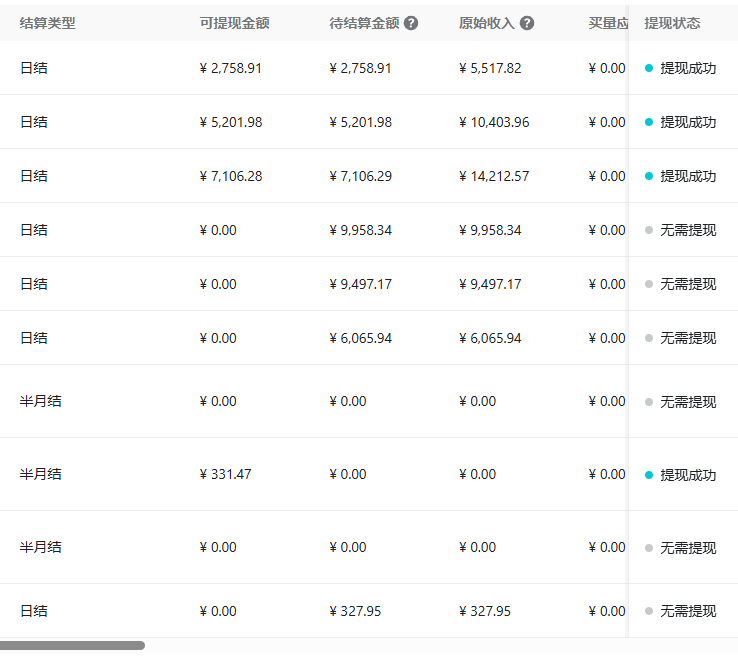Click 无需提现 status in the ¥ 6,065.94 row
The image size is (738, 656).
pos(681,339)
